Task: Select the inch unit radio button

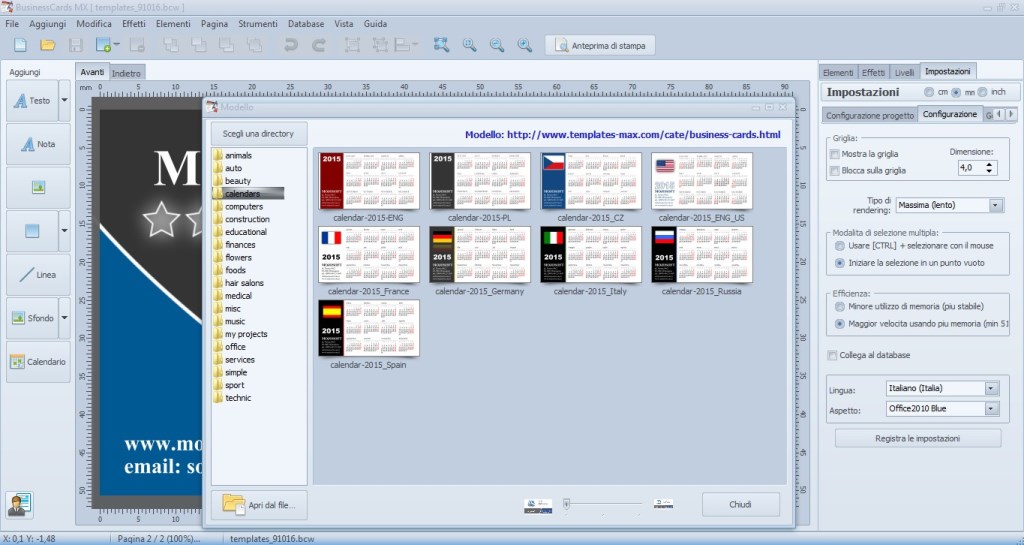Action: [x=982, y=92]
